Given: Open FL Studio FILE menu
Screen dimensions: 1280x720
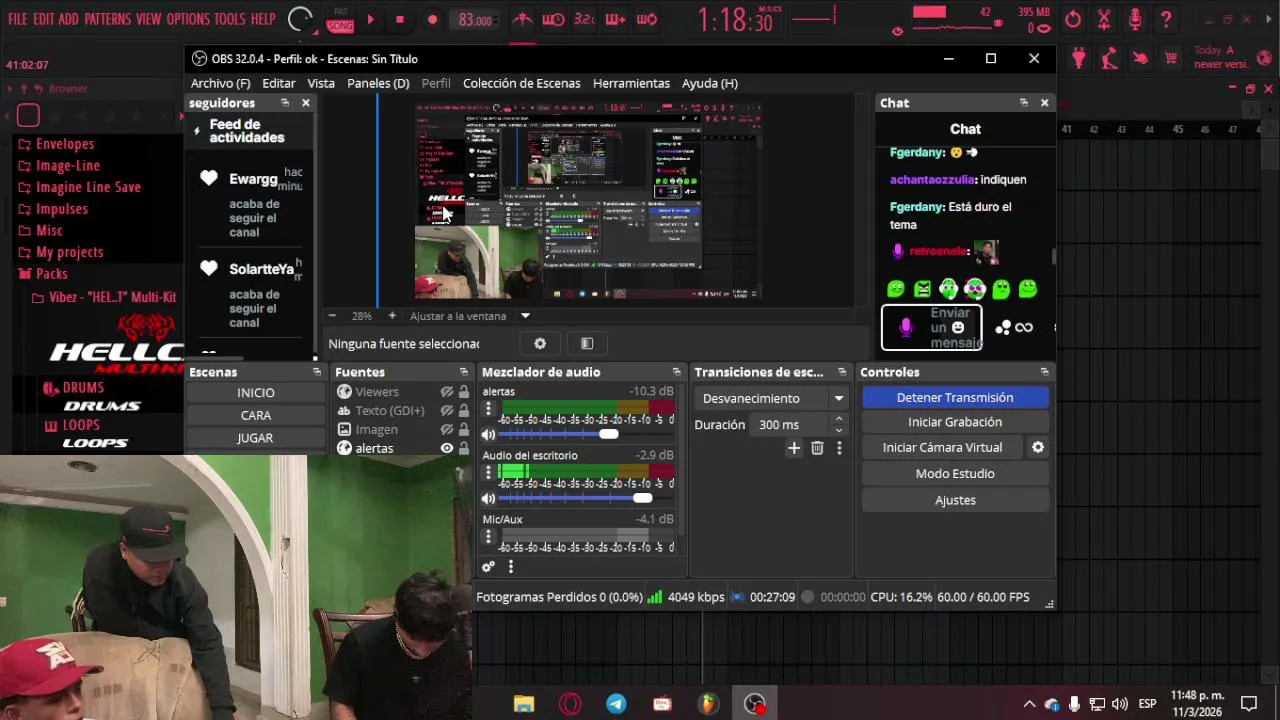Looking at the screenshot, I should tap(18, 19).
